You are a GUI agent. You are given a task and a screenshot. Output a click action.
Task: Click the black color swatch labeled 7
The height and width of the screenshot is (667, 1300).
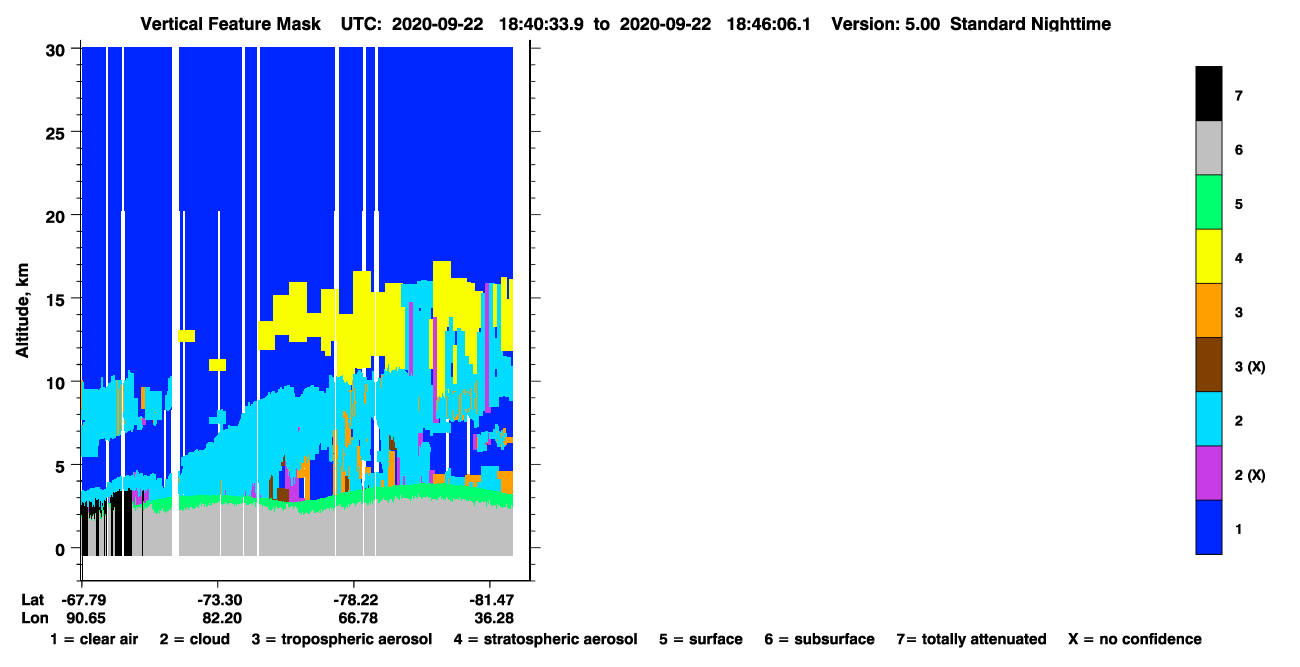1208,94
